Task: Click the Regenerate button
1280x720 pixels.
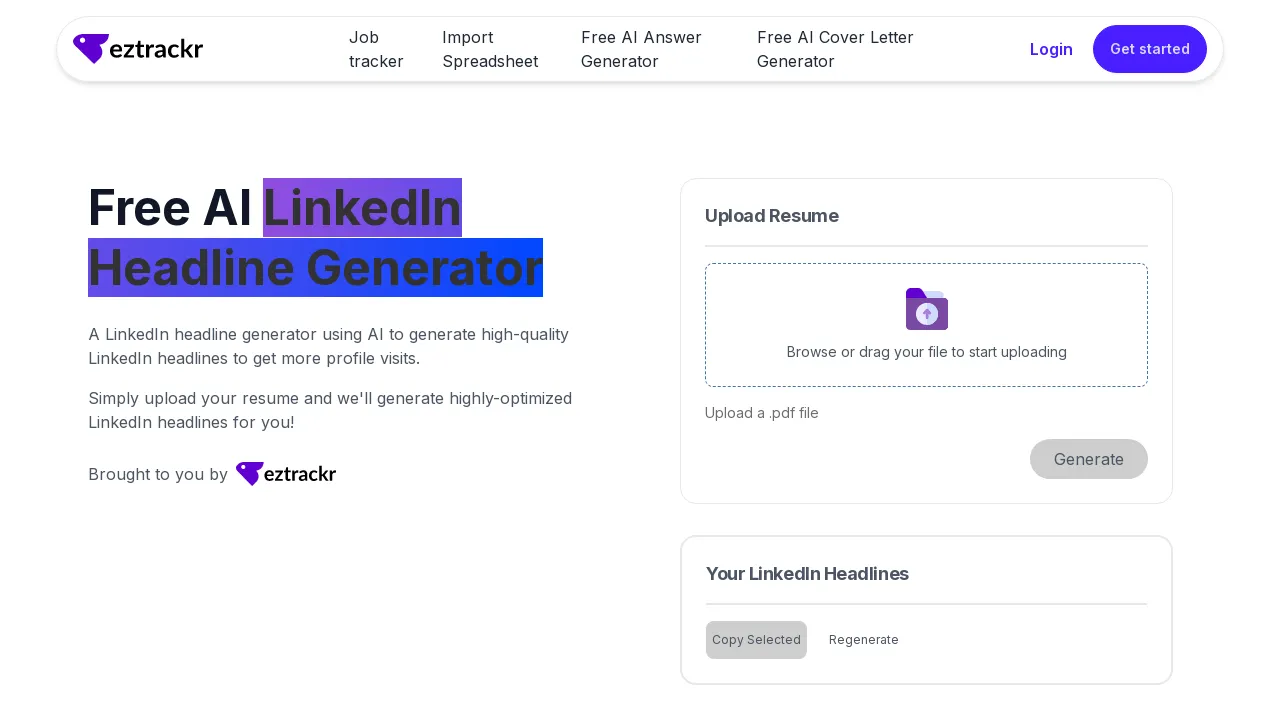Action: pos(864,640)
